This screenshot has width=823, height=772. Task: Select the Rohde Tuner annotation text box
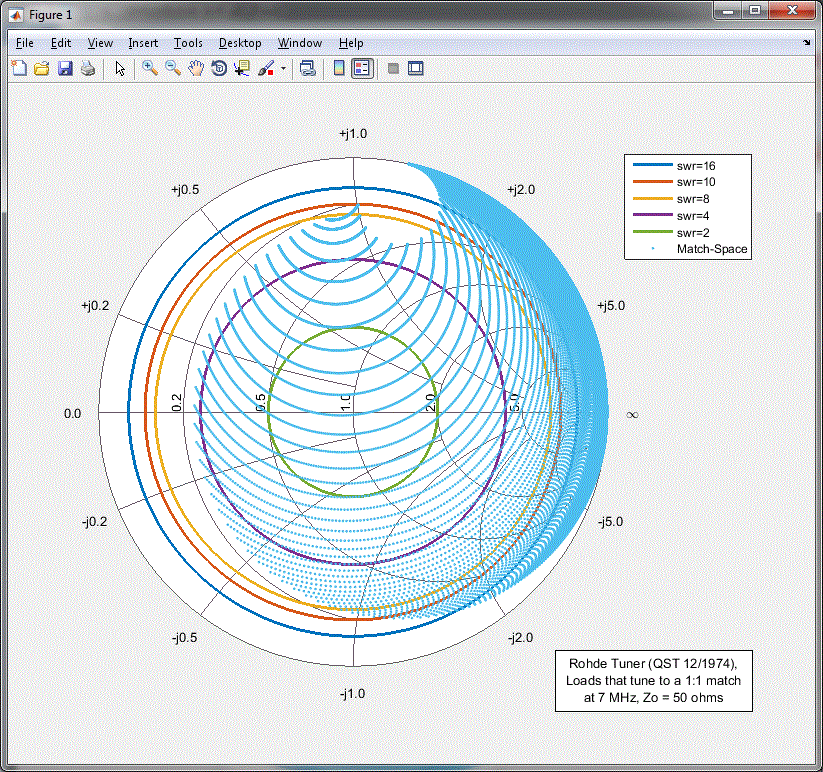653,681
